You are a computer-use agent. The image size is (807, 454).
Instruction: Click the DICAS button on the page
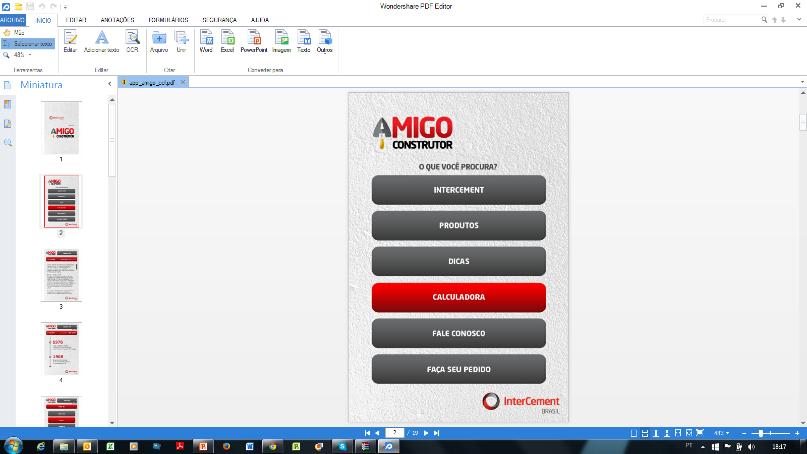click(x=459, y=261)
